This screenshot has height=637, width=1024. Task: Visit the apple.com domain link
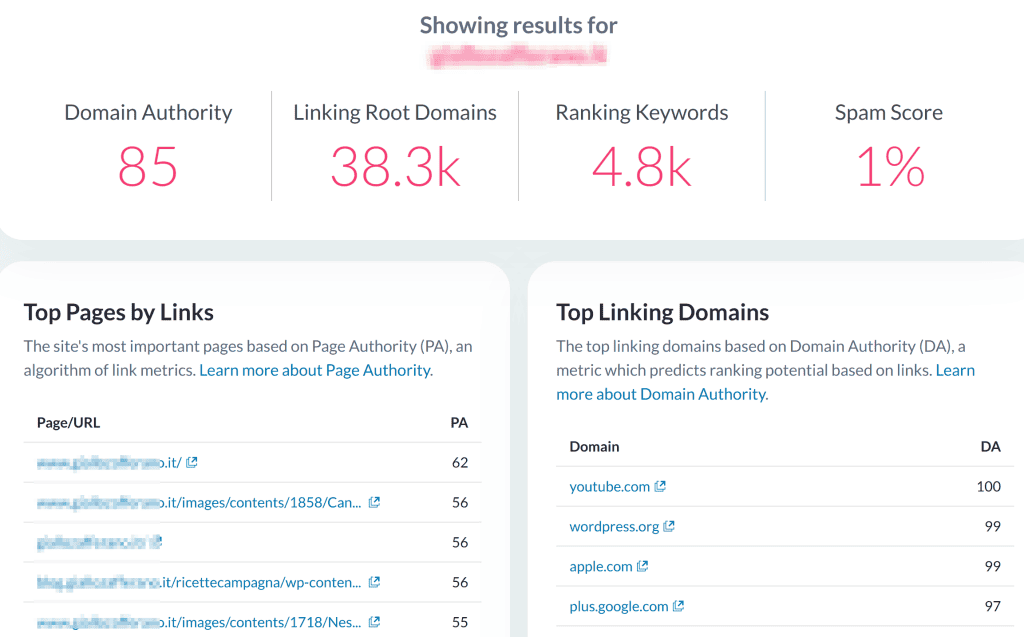point(601,566)
